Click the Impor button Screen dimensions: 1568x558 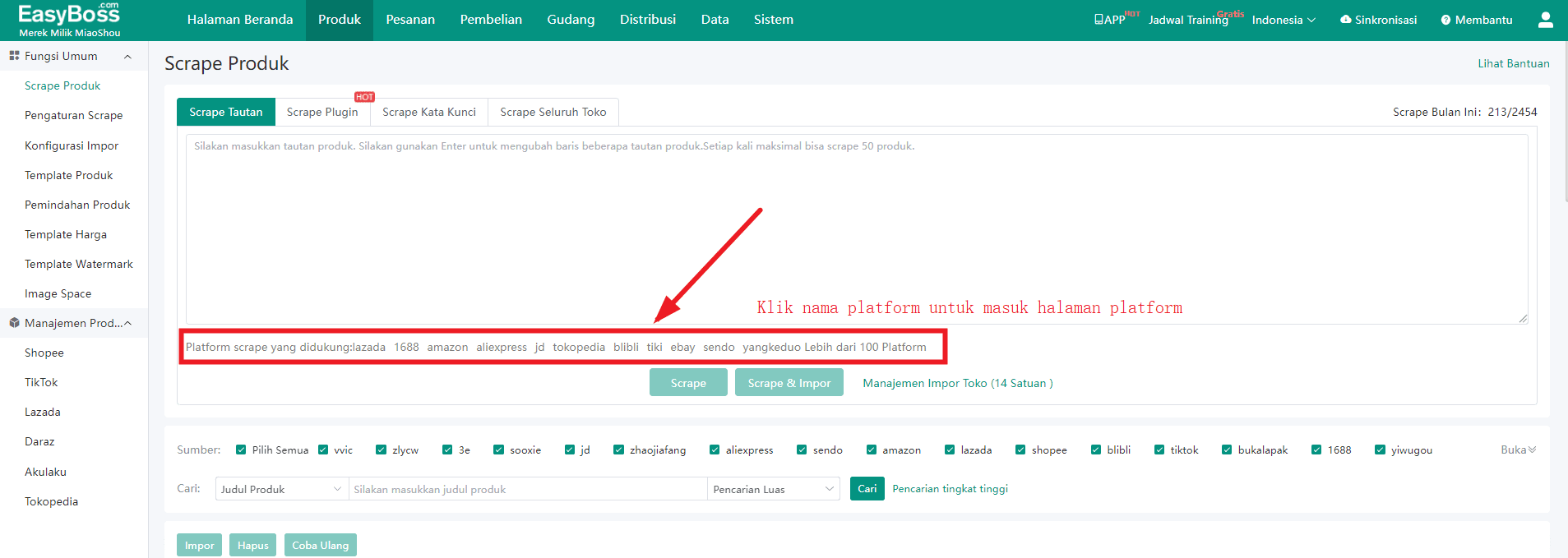199,546
